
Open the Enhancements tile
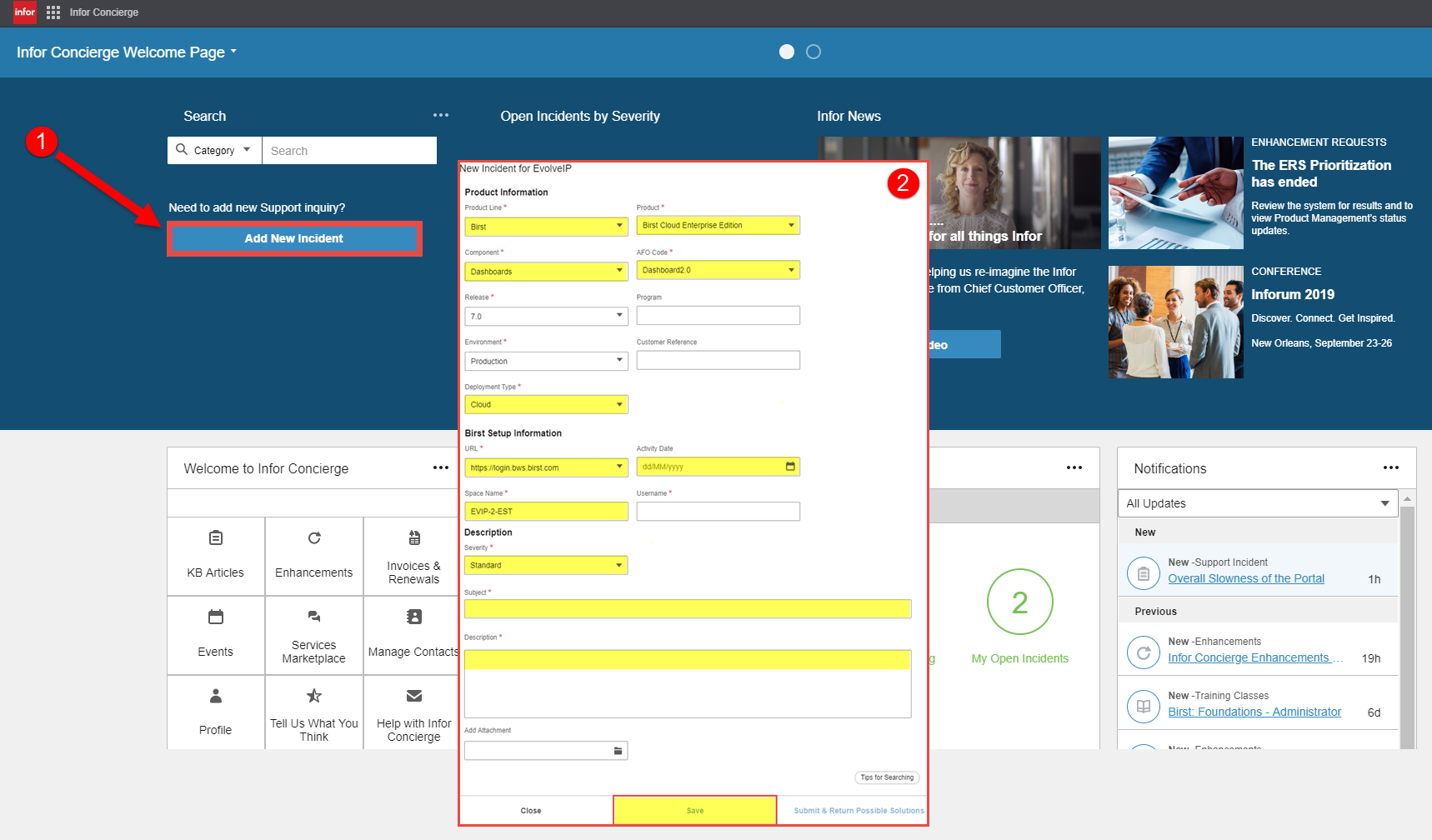[313, 556]
